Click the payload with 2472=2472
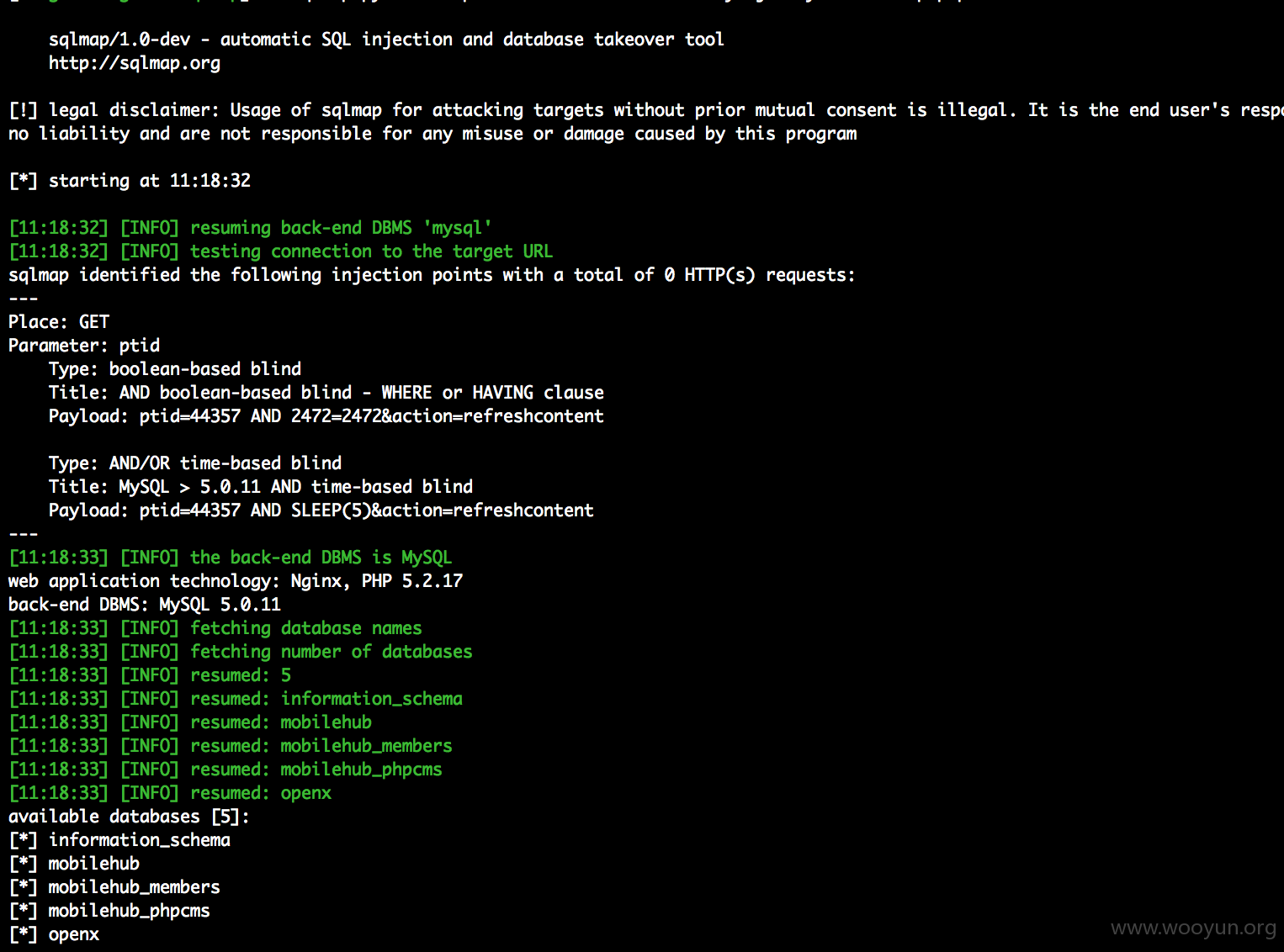The height and width of the screenshot is (952, 1284). pyautogui.click(x=326, y=416)
